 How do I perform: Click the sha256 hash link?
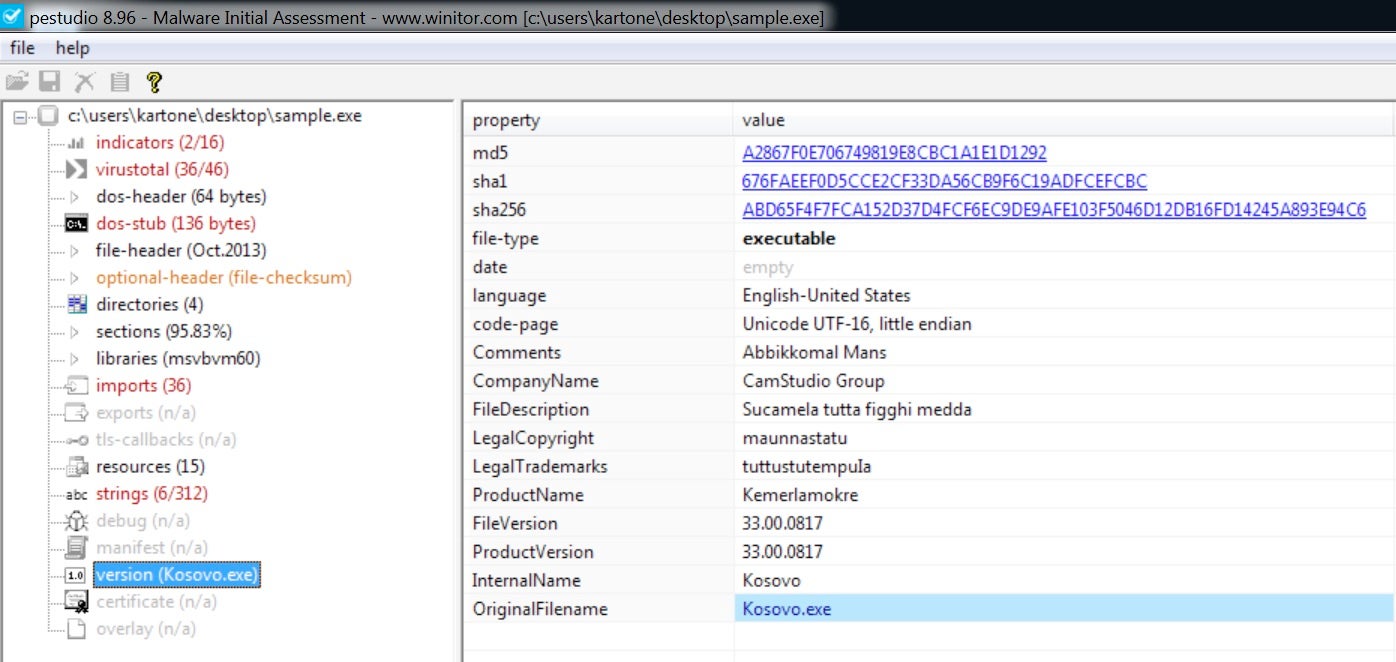(1053, 210)
